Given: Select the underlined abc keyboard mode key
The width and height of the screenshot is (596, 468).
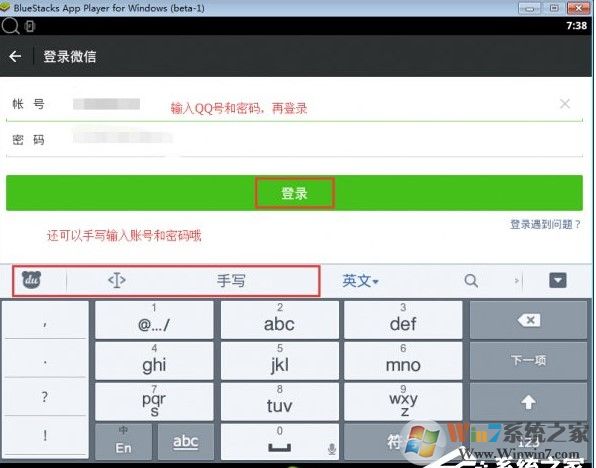Looking at the screenshot, I should [x=185, y=441].
